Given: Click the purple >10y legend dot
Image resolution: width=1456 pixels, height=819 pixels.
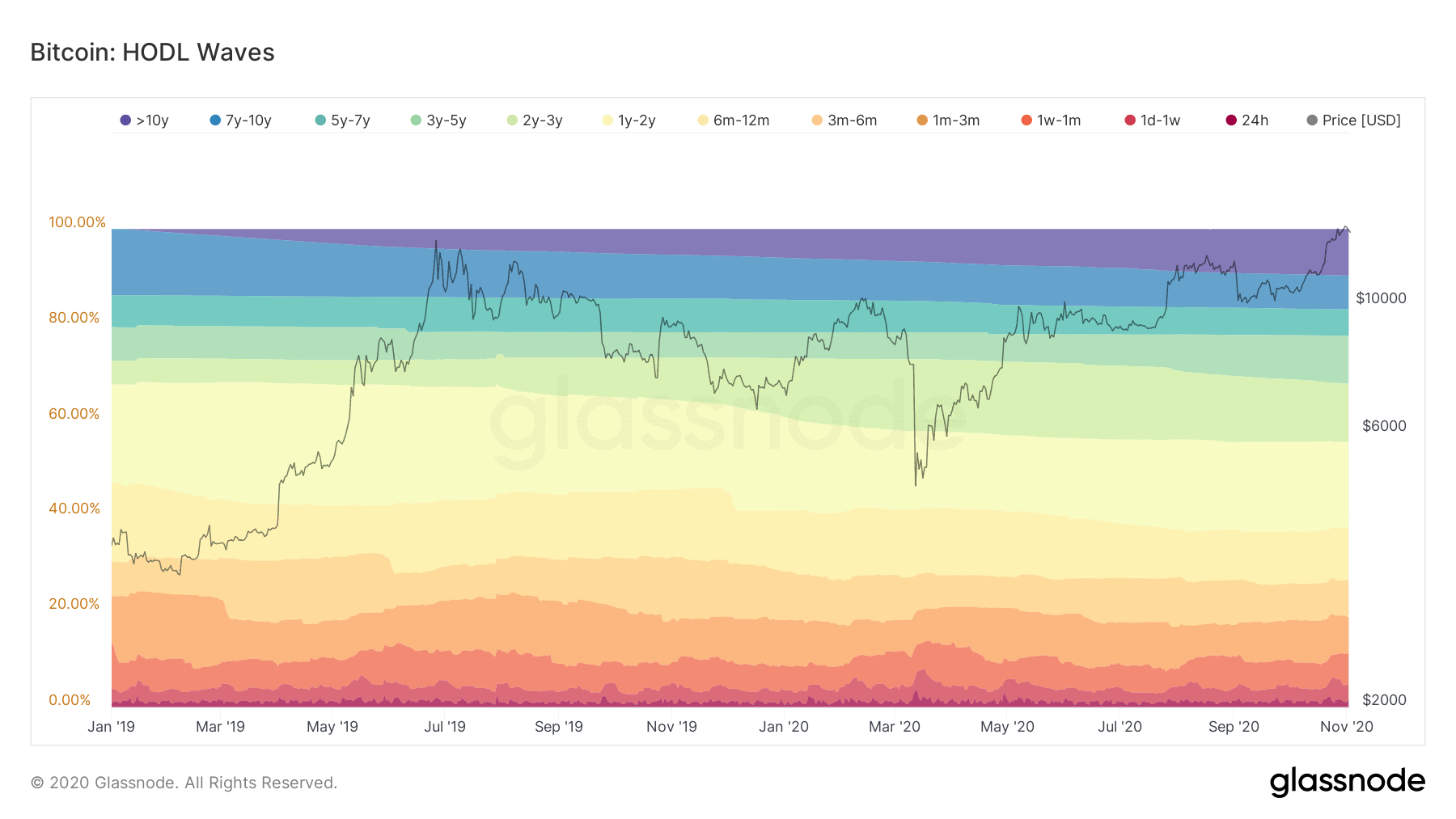Looking at the screenshot, I should pos(125,120).
